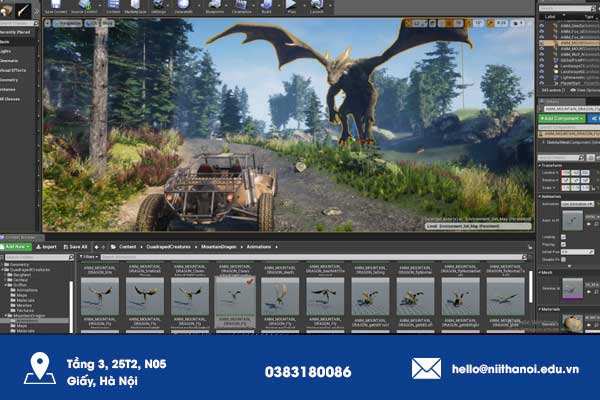
Task: Collapse the Griffon folder in tree
Action: 6,285
